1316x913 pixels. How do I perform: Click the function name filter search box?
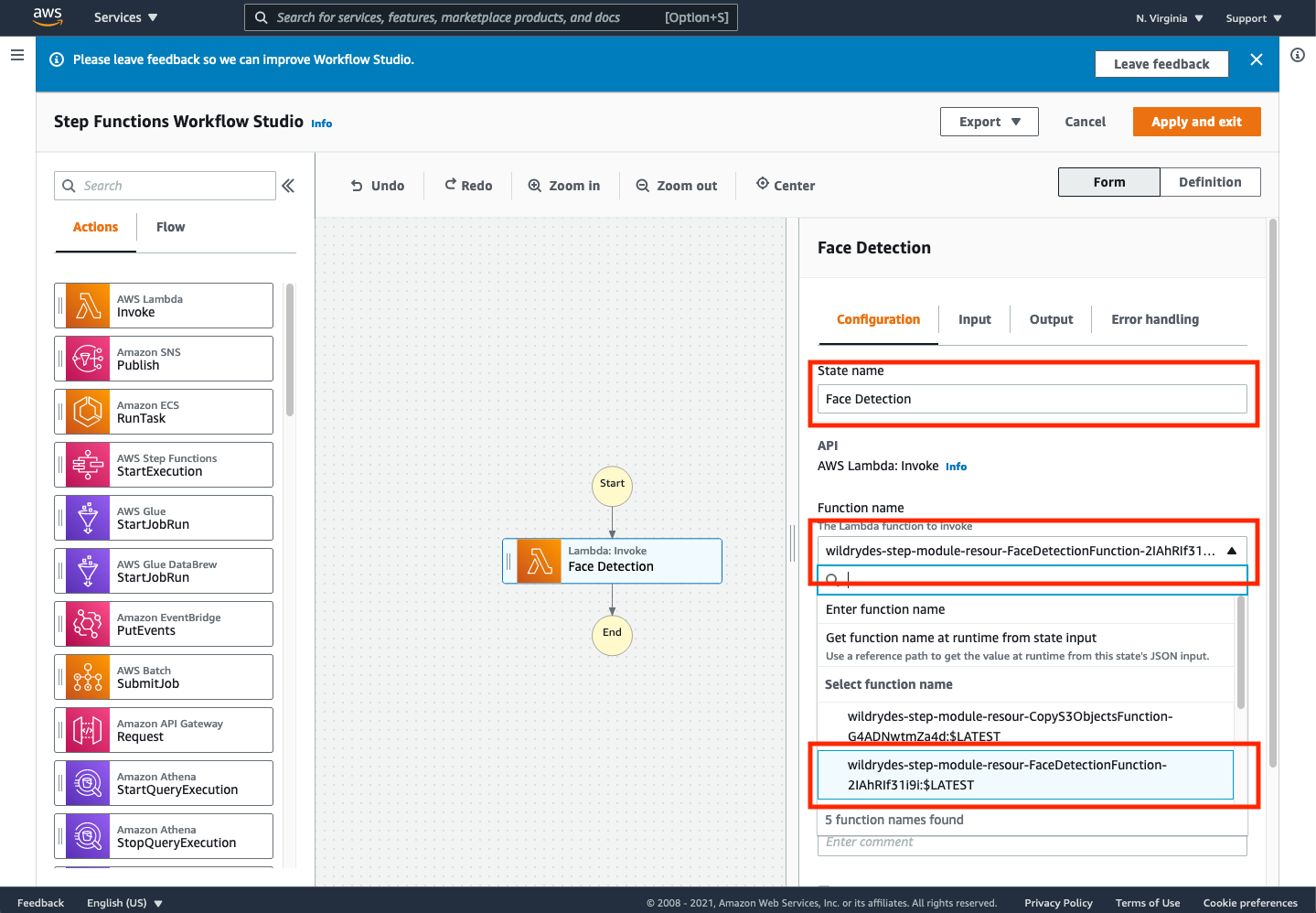[x=1032, y=579]
